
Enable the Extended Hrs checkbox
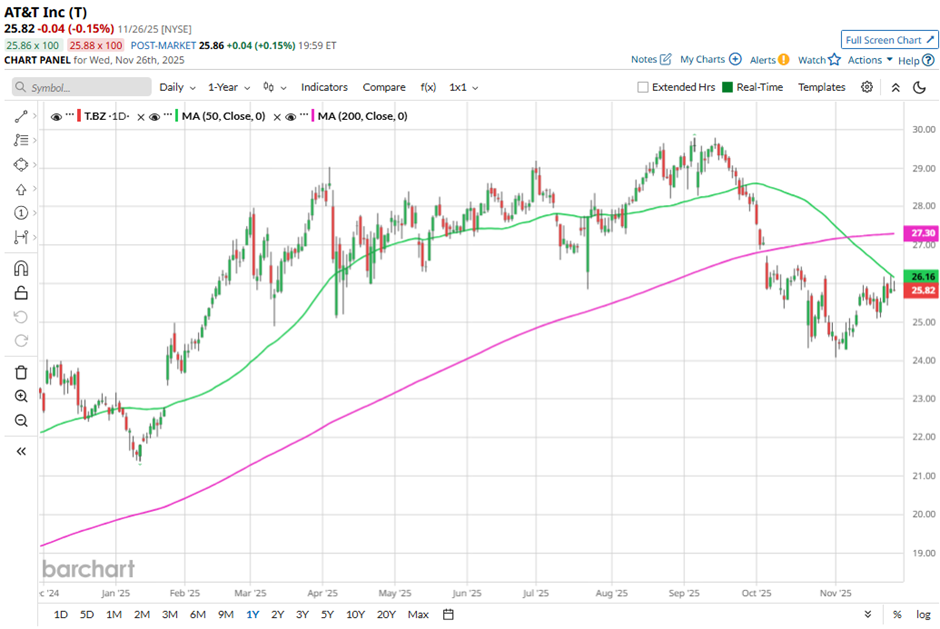(643, 87)
